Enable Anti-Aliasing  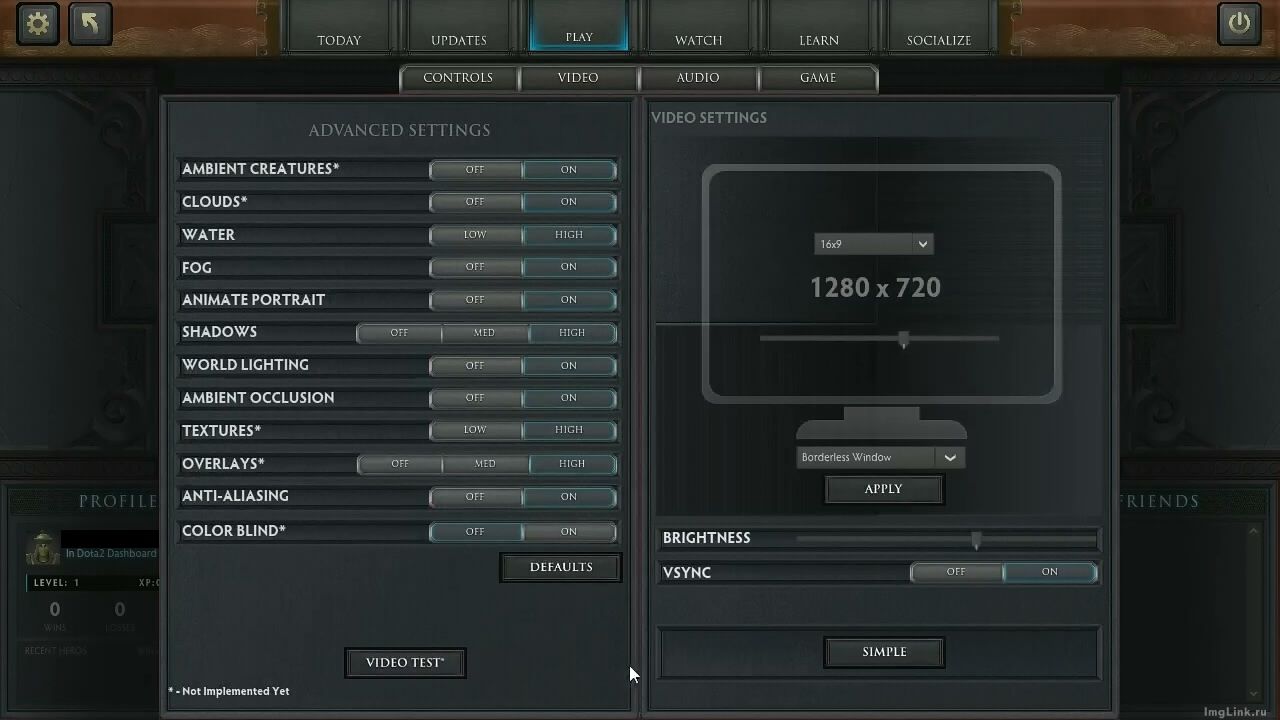(x=569, y=497)
